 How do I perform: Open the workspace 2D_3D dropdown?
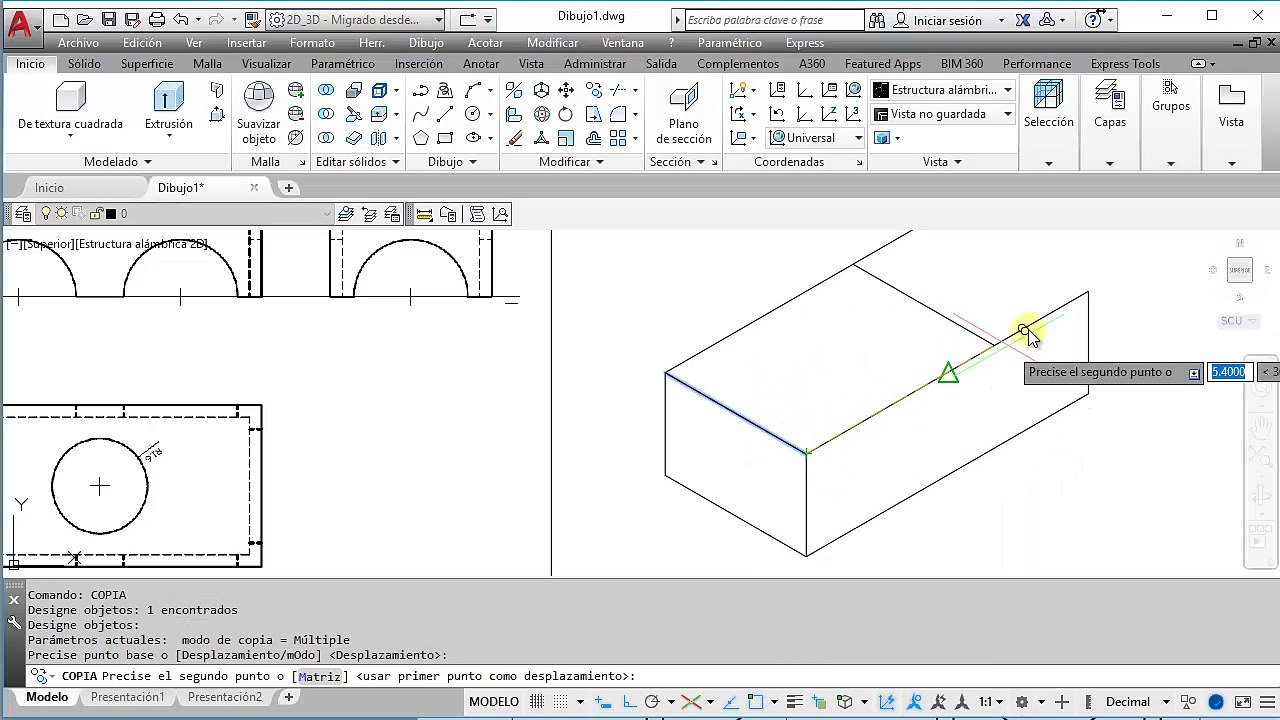(354, 20)
